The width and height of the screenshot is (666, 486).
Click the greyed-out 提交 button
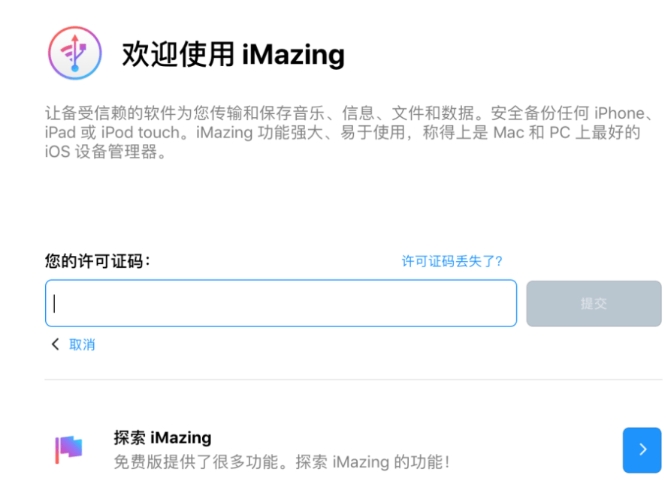pyautogui.click(x=594, y=303)
